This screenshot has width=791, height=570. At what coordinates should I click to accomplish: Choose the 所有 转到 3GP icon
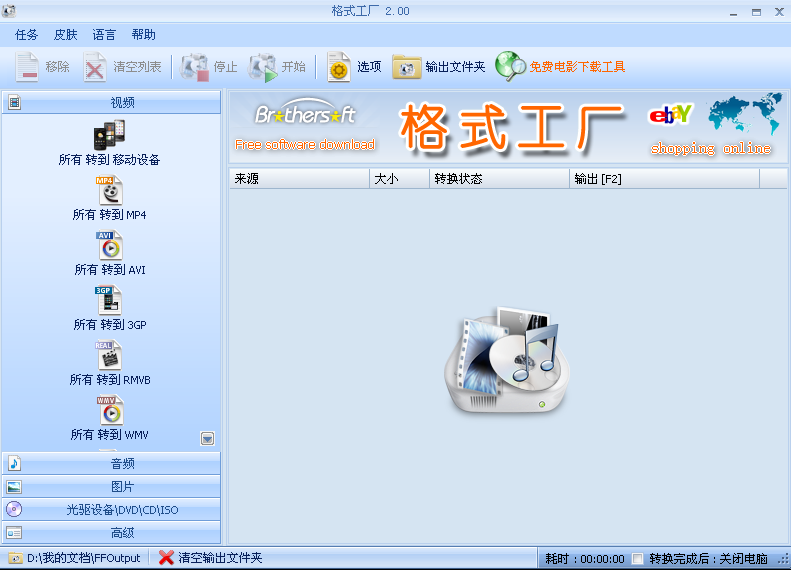pos(108,300)
